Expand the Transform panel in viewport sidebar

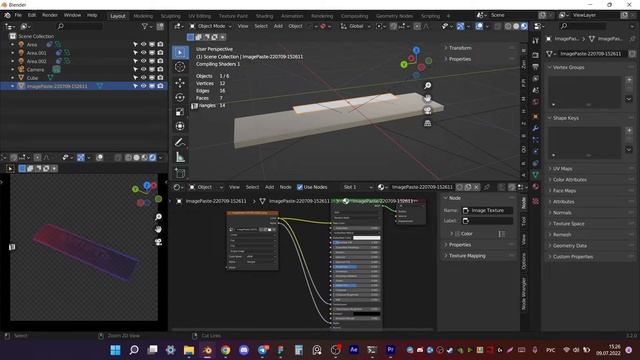coord(460,48)
